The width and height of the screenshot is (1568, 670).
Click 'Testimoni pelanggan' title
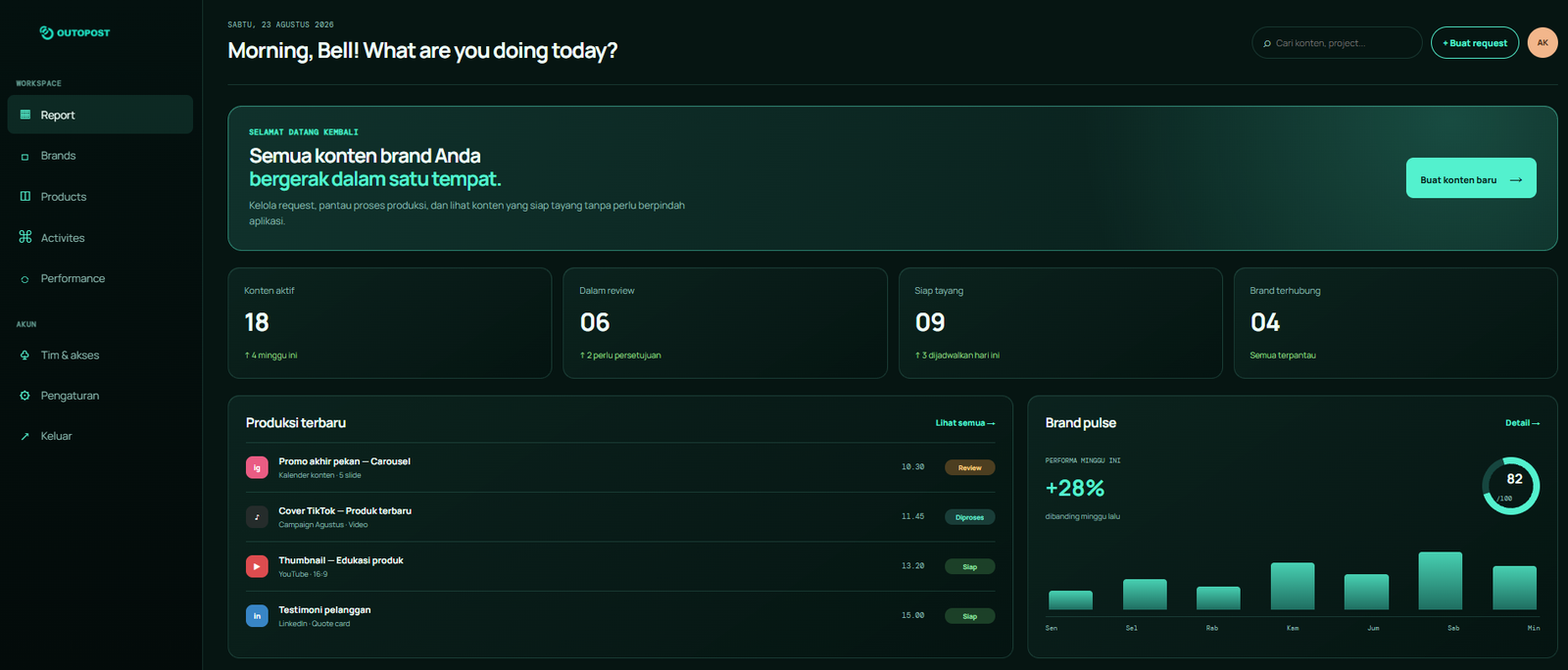[324, 610]
